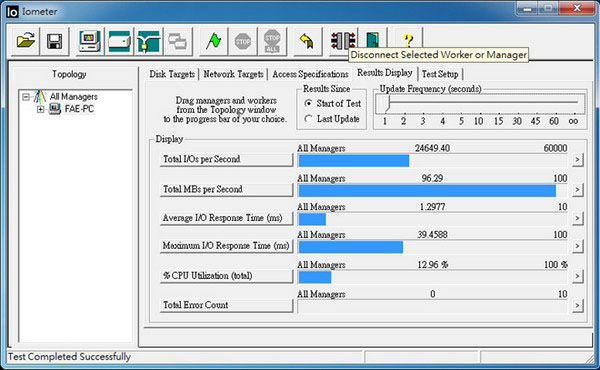600x370 pixels.
Task: Click the Average I/O Response Time bar
Action: pyautogui.click(x=432, y=219)
